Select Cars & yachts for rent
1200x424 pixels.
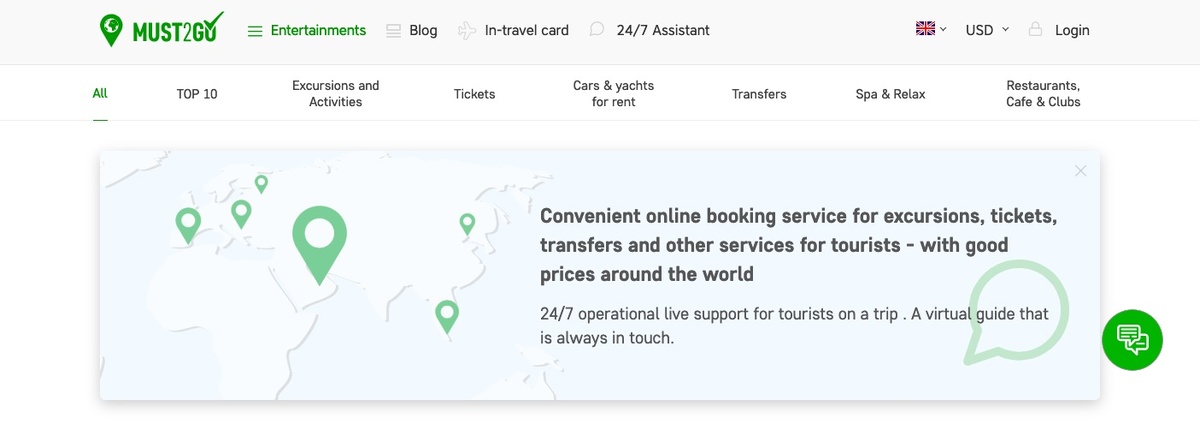[613, 94]
